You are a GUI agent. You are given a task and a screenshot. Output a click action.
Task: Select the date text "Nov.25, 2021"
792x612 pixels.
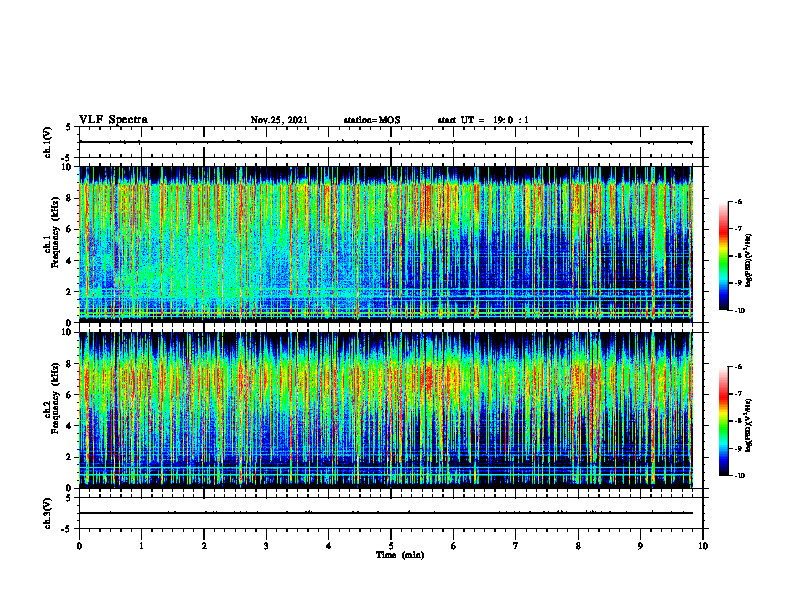(x=279, y=120)
